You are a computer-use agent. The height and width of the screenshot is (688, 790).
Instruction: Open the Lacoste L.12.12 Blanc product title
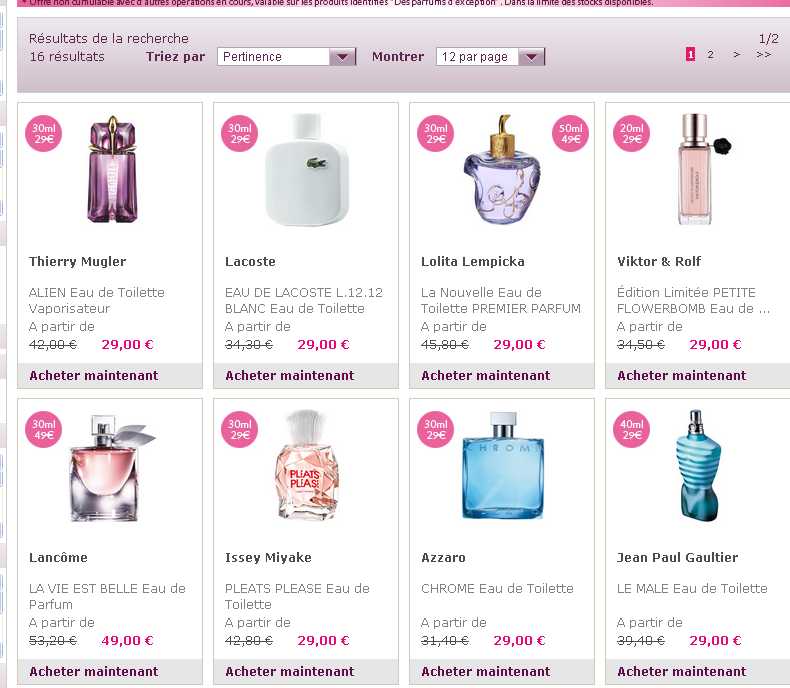(304, 300)
